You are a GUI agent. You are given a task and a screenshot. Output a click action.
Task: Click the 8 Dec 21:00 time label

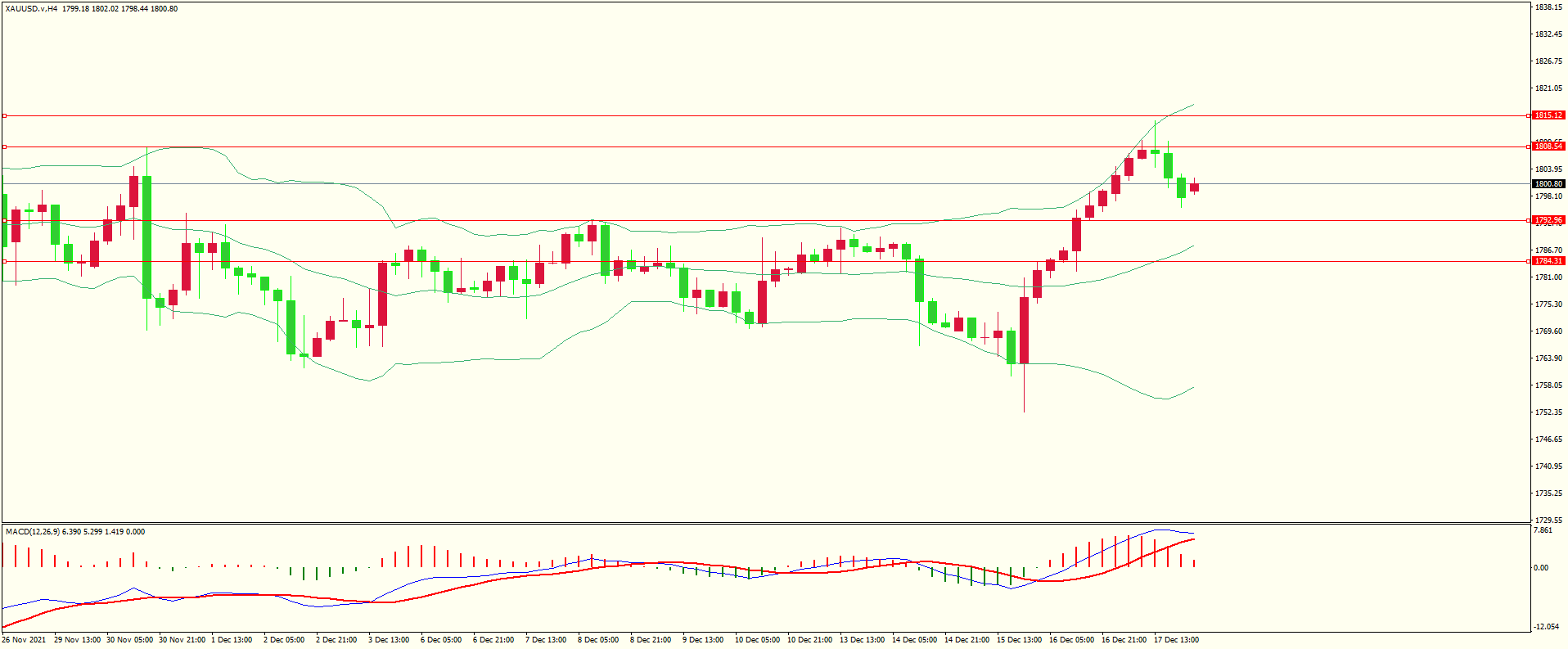(651, 640)
